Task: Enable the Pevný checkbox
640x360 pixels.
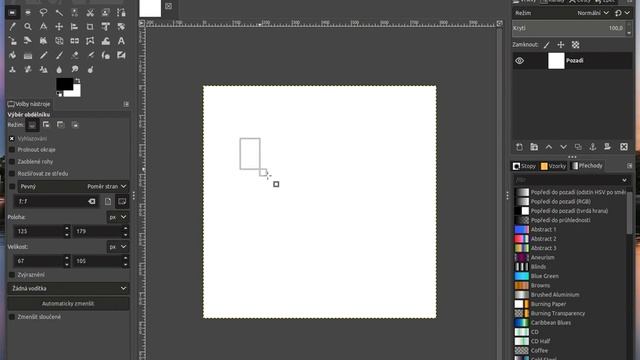Action: pos(12,187)
